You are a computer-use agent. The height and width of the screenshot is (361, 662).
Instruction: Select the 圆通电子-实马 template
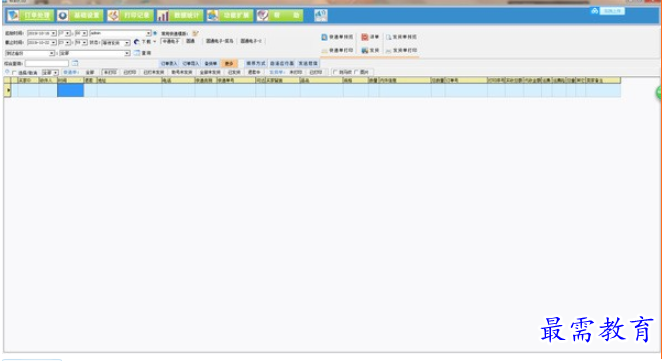(x=220, y=41)
